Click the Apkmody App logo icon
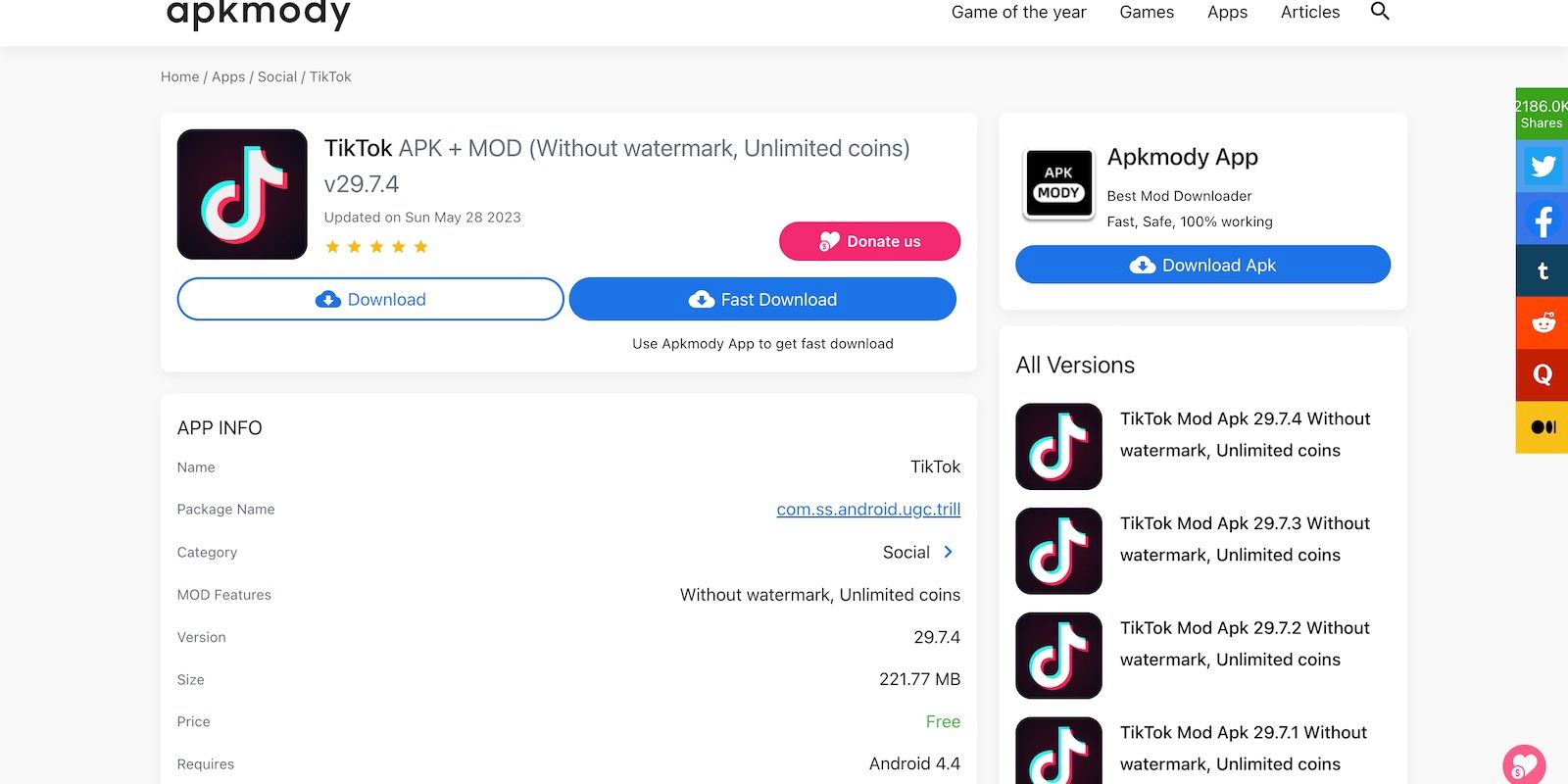 click(x=1058, y=183)
